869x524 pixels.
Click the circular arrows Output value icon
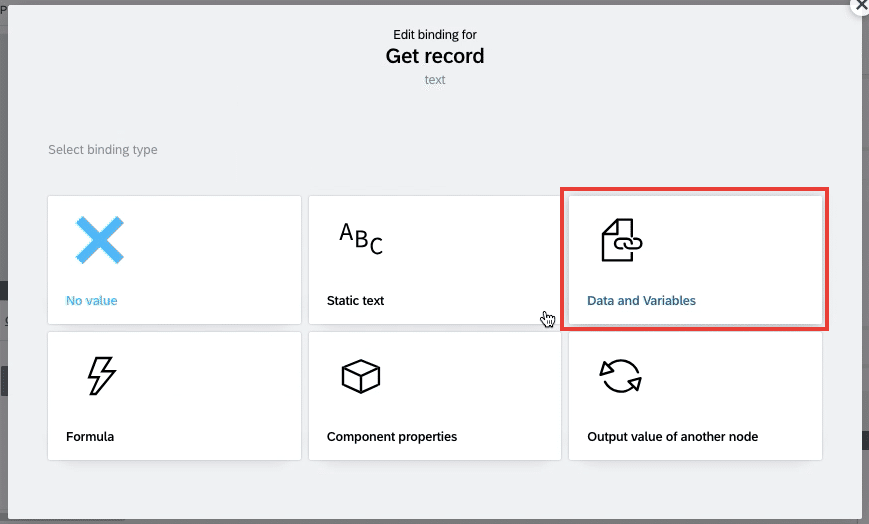(621, 376)
